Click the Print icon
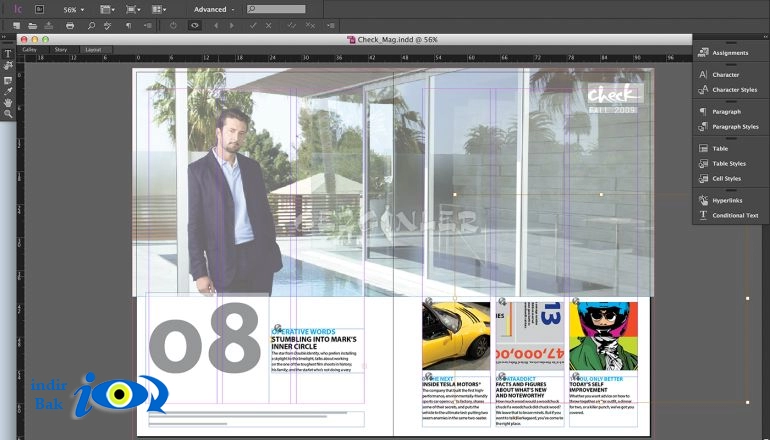 point(70,26)
